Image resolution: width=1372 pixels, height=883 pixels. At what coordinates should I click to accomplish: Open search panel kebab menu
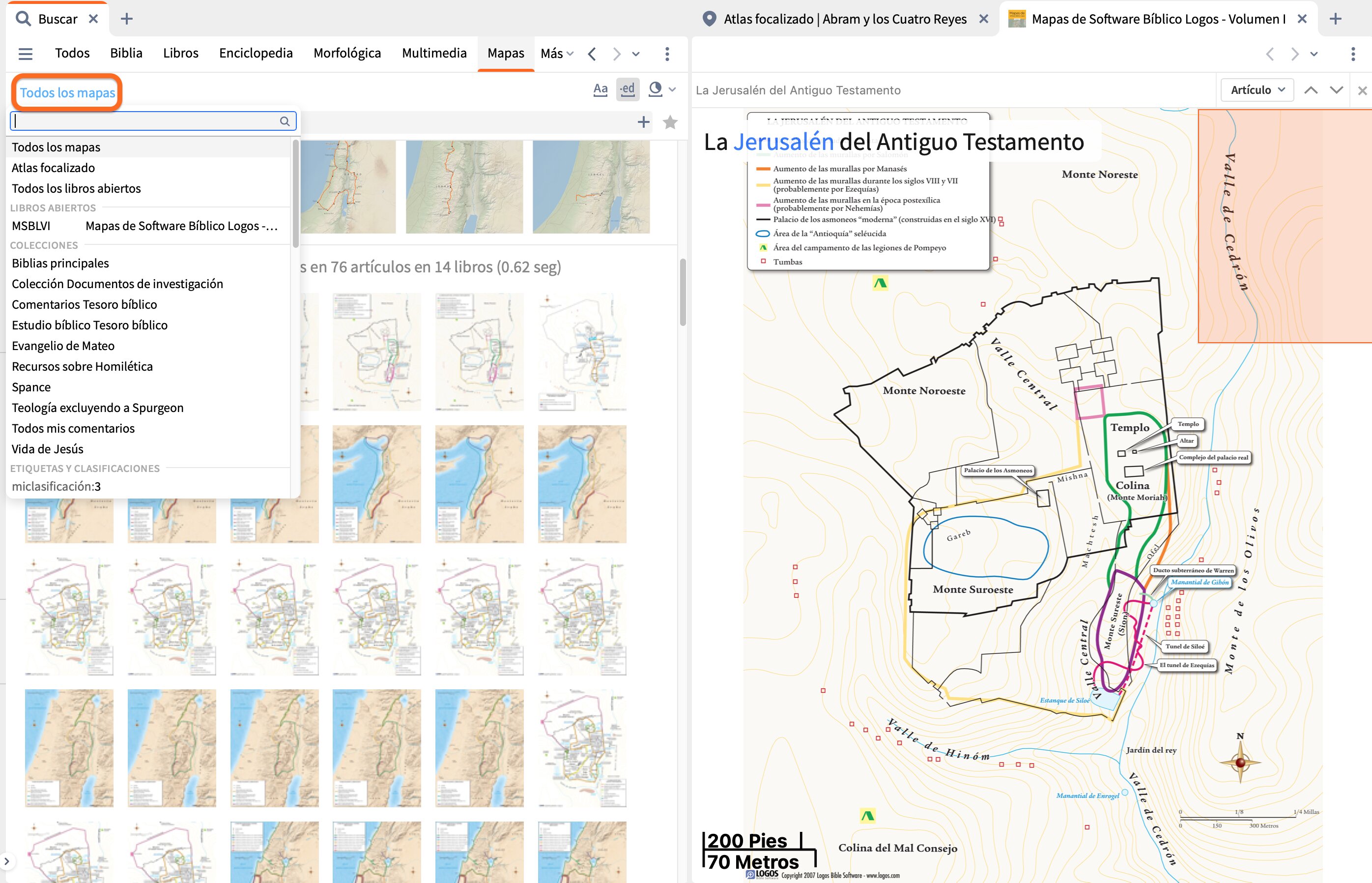[x=667, y=54]
